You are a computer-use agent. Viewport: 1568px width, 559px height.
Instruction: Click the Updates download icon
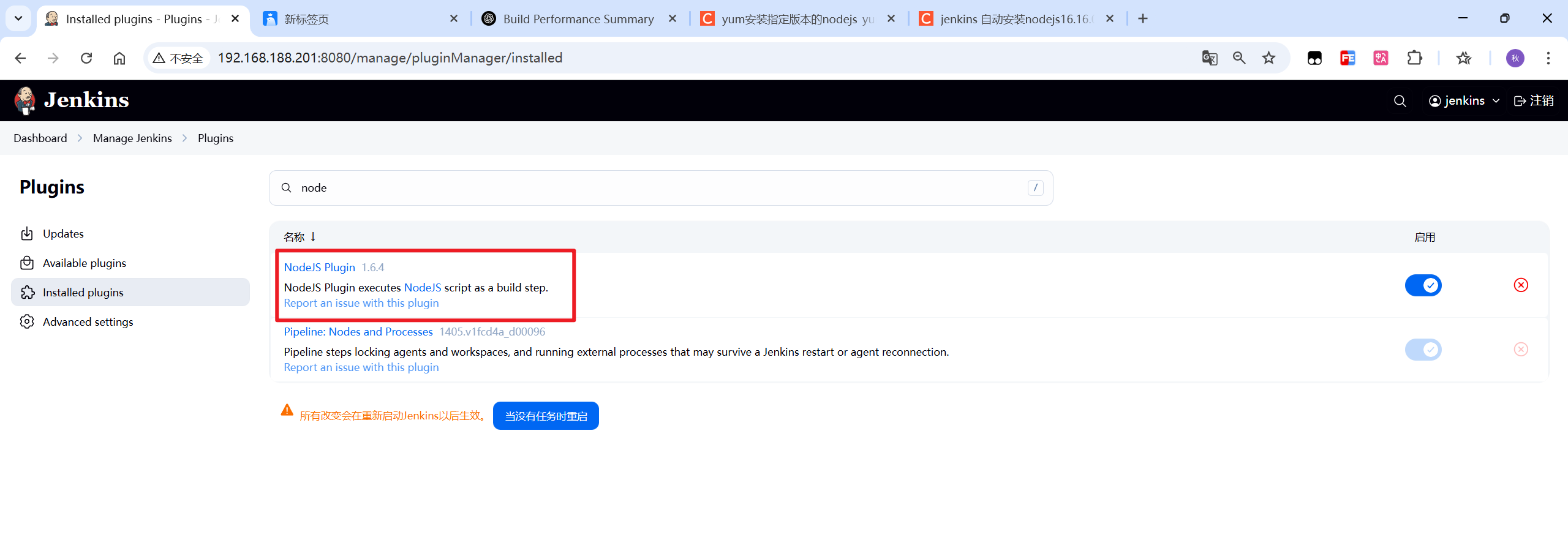pyautogui.click(x=27, y=234)
